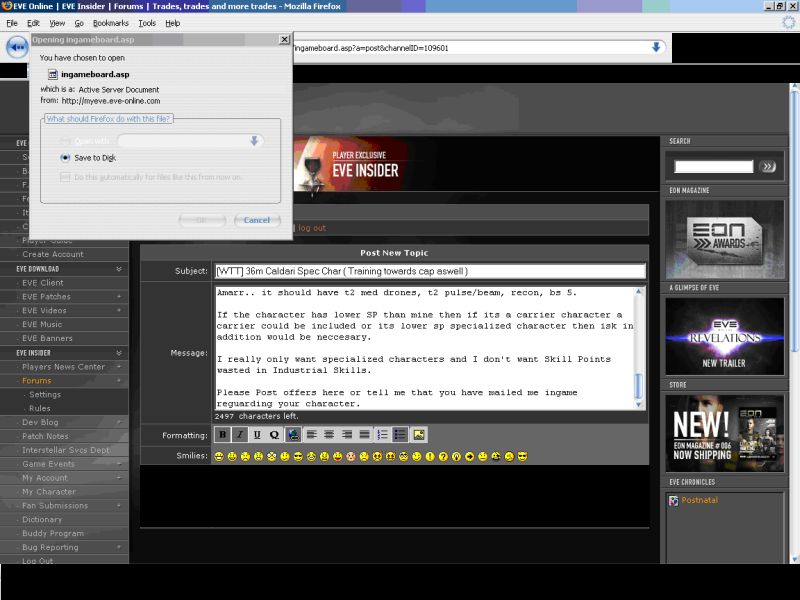Insert a bulleted list
Image resolution: width=800 pixels, height=600 pixels.
(x=400, y=435)
